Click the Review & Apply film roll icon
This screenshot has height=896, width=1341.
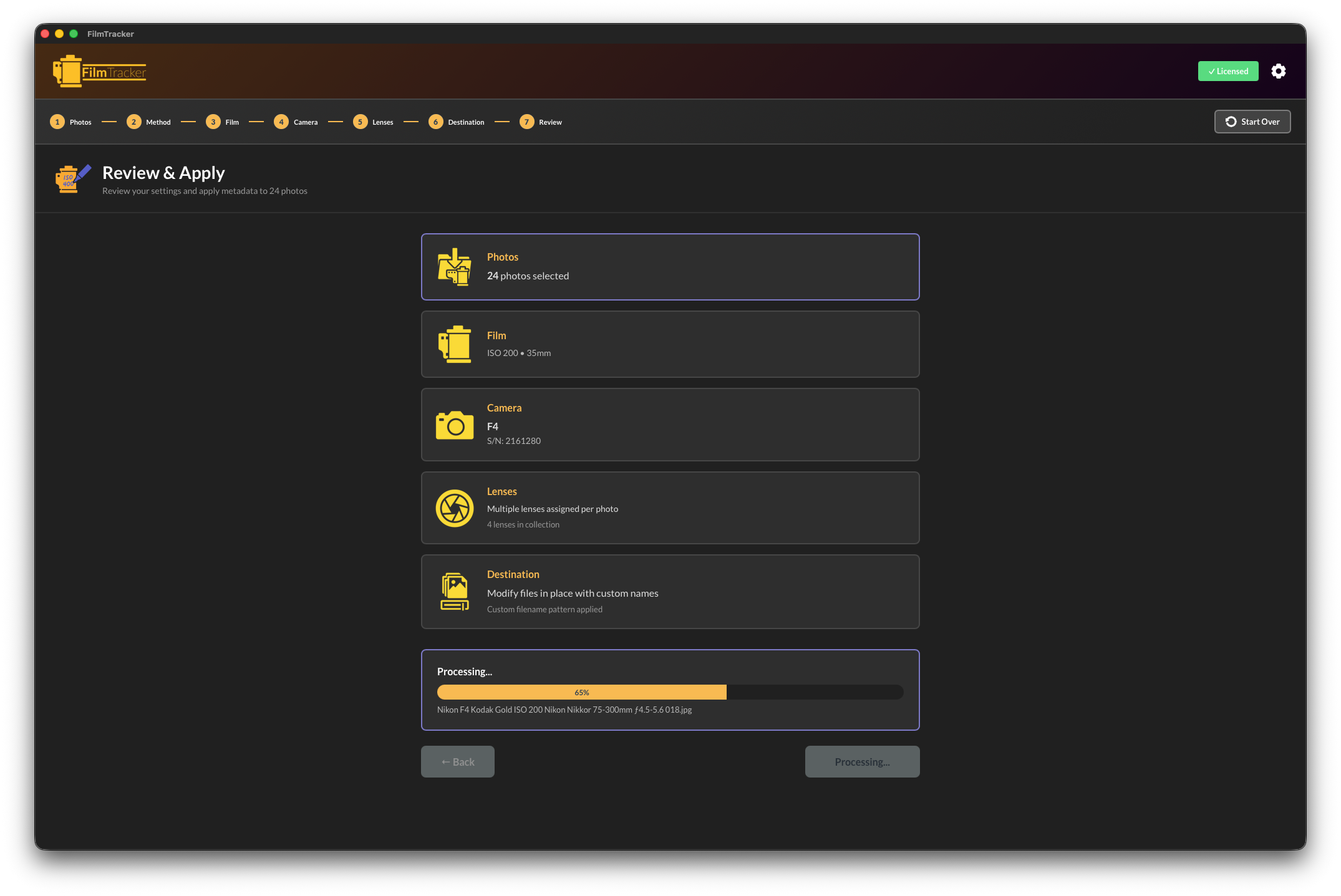point(70,179)
